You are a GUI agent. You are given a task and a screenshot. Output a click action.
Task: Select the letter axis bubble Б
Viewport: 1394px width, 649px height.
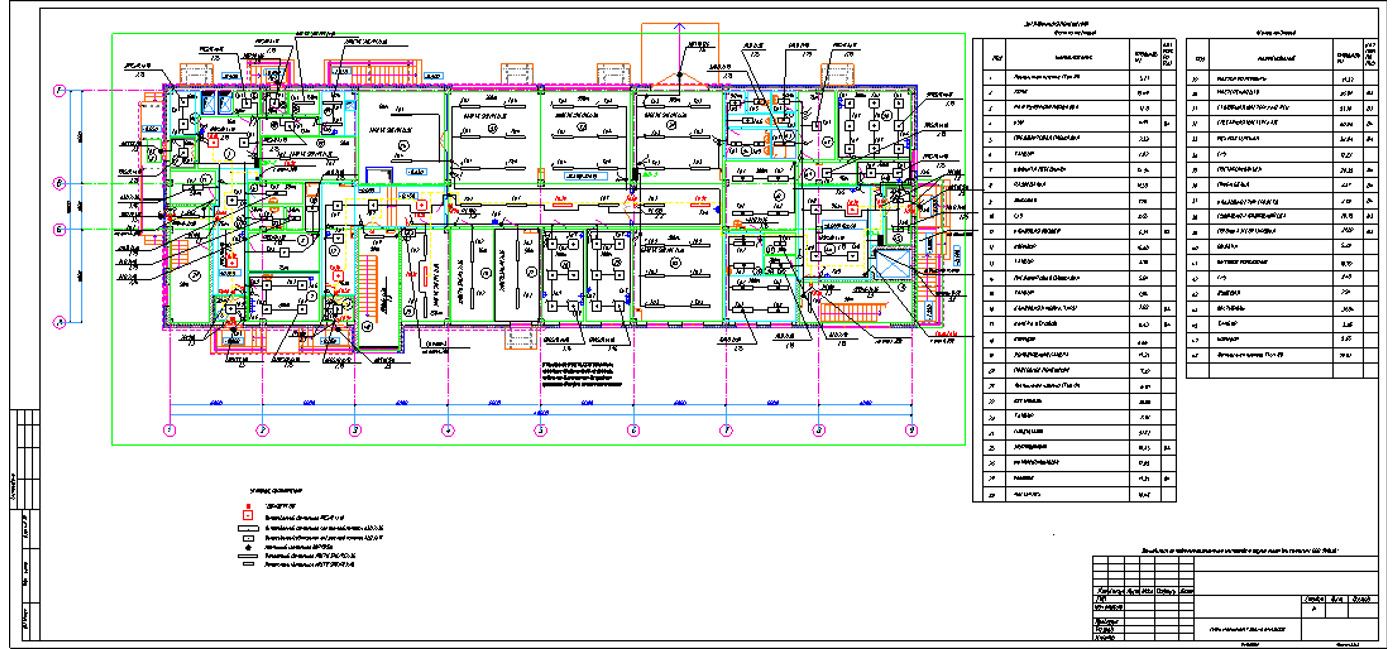click(x=60, y=229)
